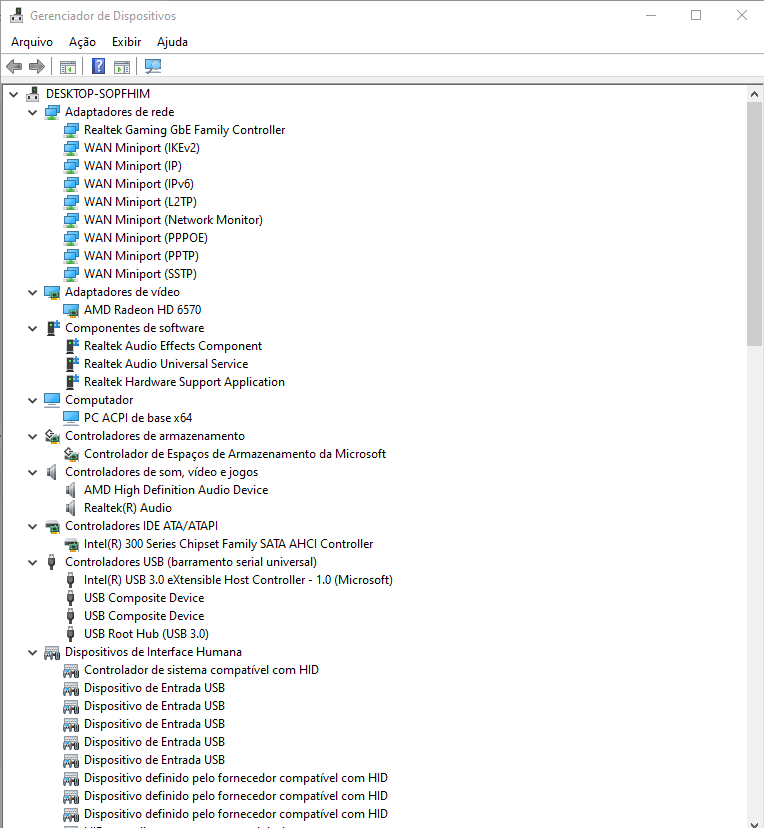This screenshot has width=764, height=828.
Task: Select AMD High Definition Audio Device
Action: [176, 490]
